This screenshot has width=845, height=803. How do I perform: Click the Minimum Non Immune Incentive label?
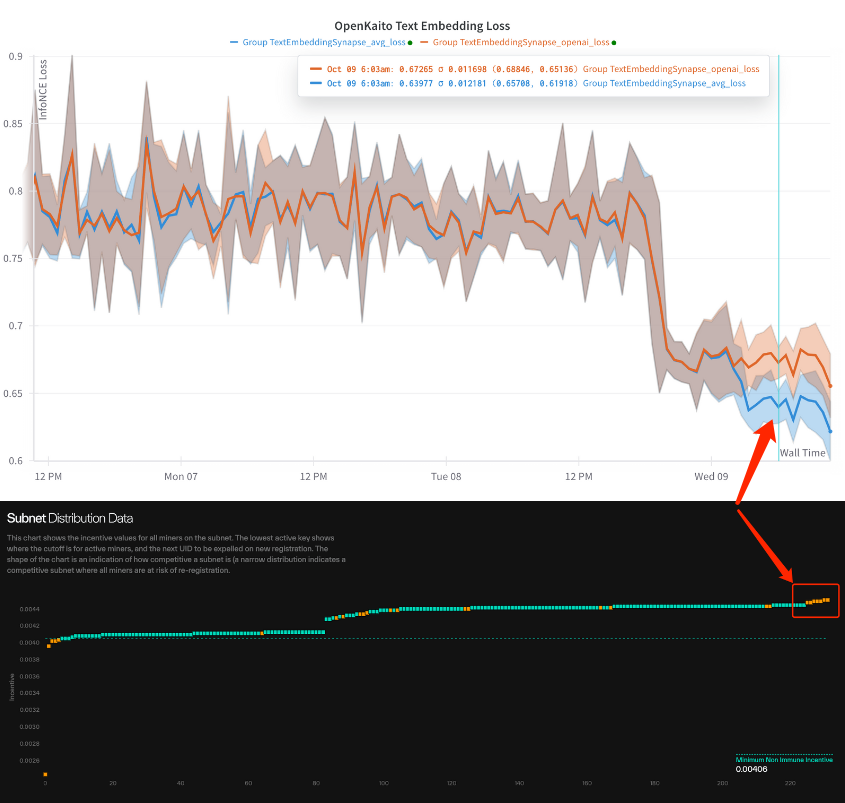tap(784, 759)
